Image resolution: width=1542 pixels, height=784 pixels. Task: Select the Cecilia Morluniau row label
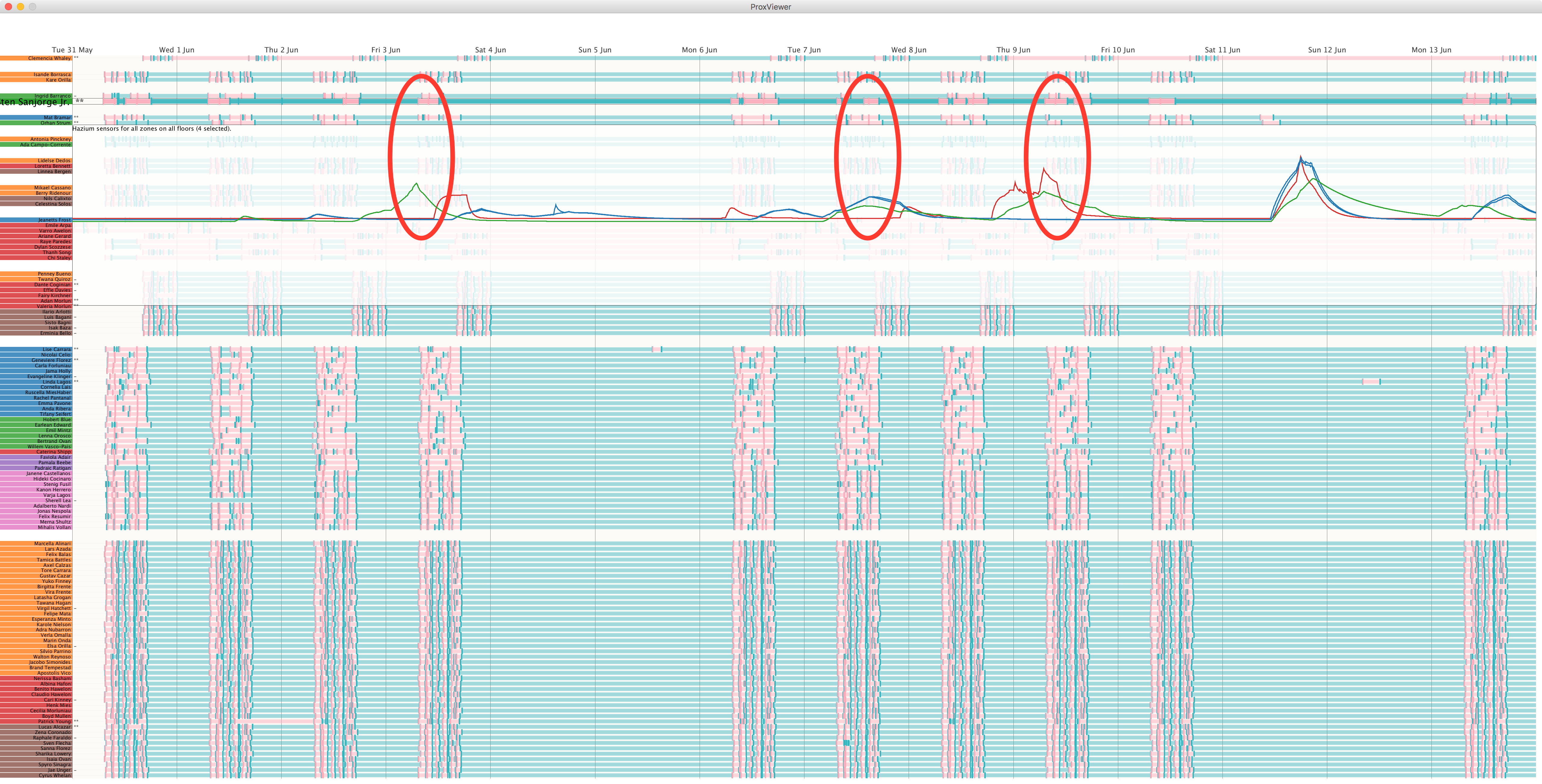tap(36, 711)
